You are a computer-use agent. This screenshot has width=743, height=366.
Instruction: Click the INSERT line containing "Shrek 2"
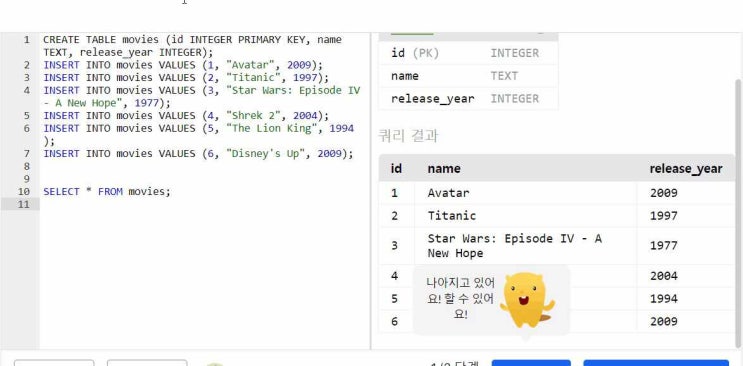(x=186, y=116)
